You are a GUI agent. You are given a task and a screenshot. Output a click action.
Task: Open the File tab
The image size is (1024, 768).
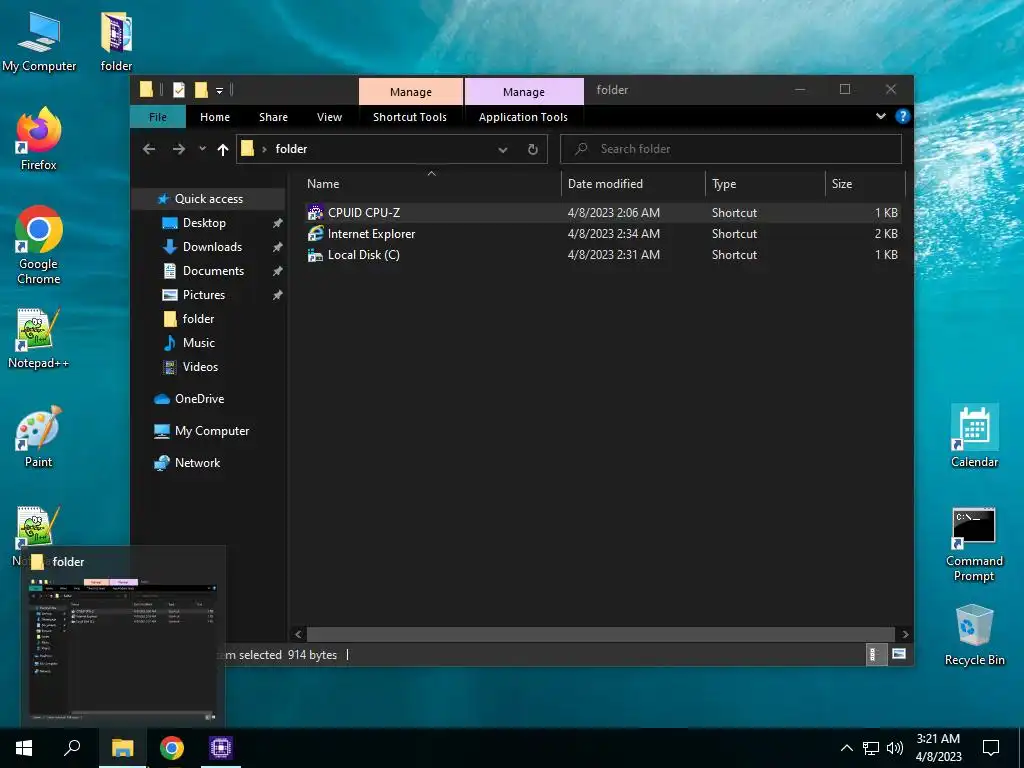tap(157, 117)
